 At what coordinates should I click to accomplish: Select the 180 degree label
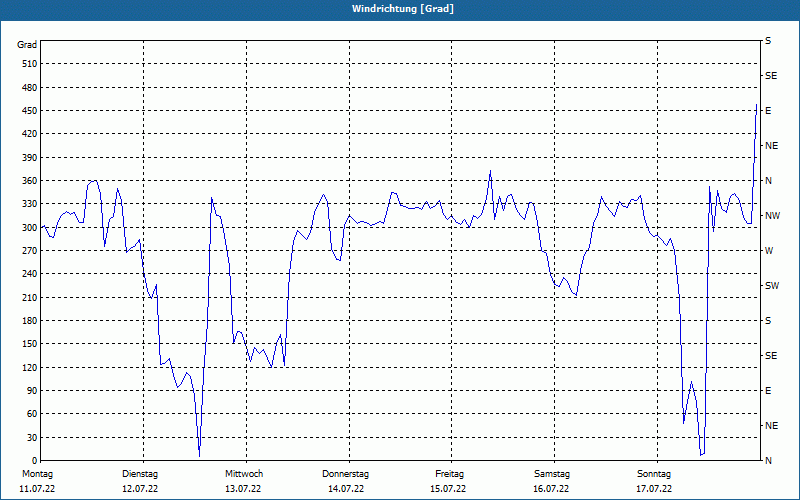(x=30, y=321)
